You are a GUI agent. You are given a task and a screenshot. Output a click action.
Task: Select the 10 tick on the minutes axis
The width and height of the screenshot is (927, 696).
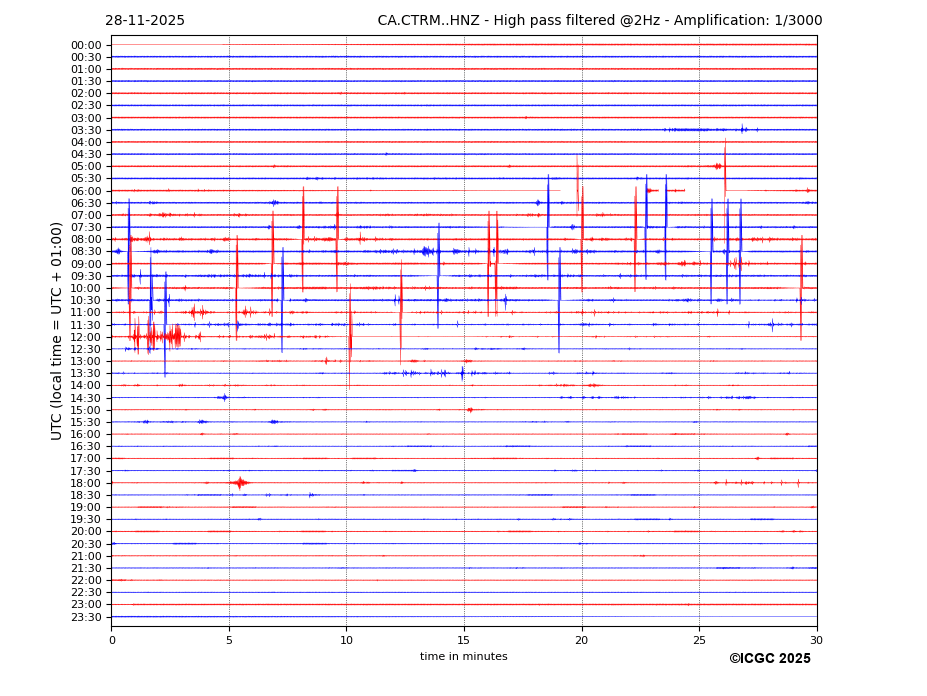point(346,640)
